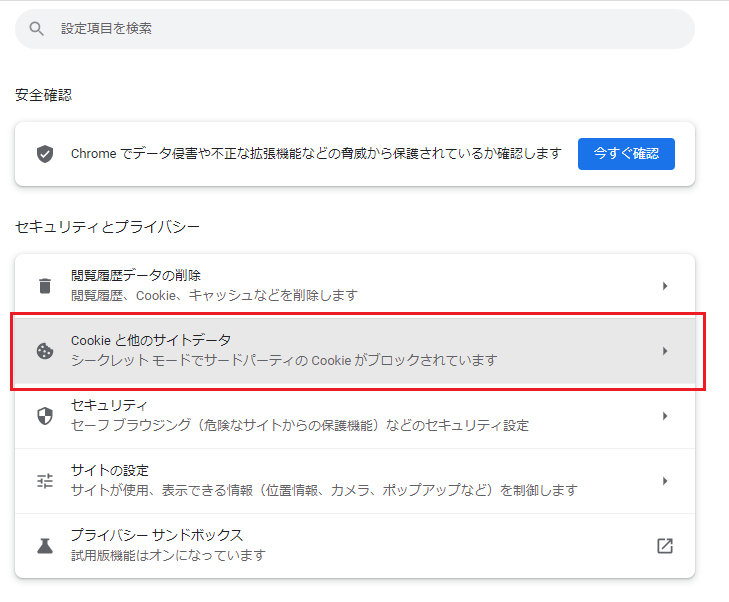The image size is (729, 602).
Task: Open サイトの設定 row
Action: [x=355, y=481]
